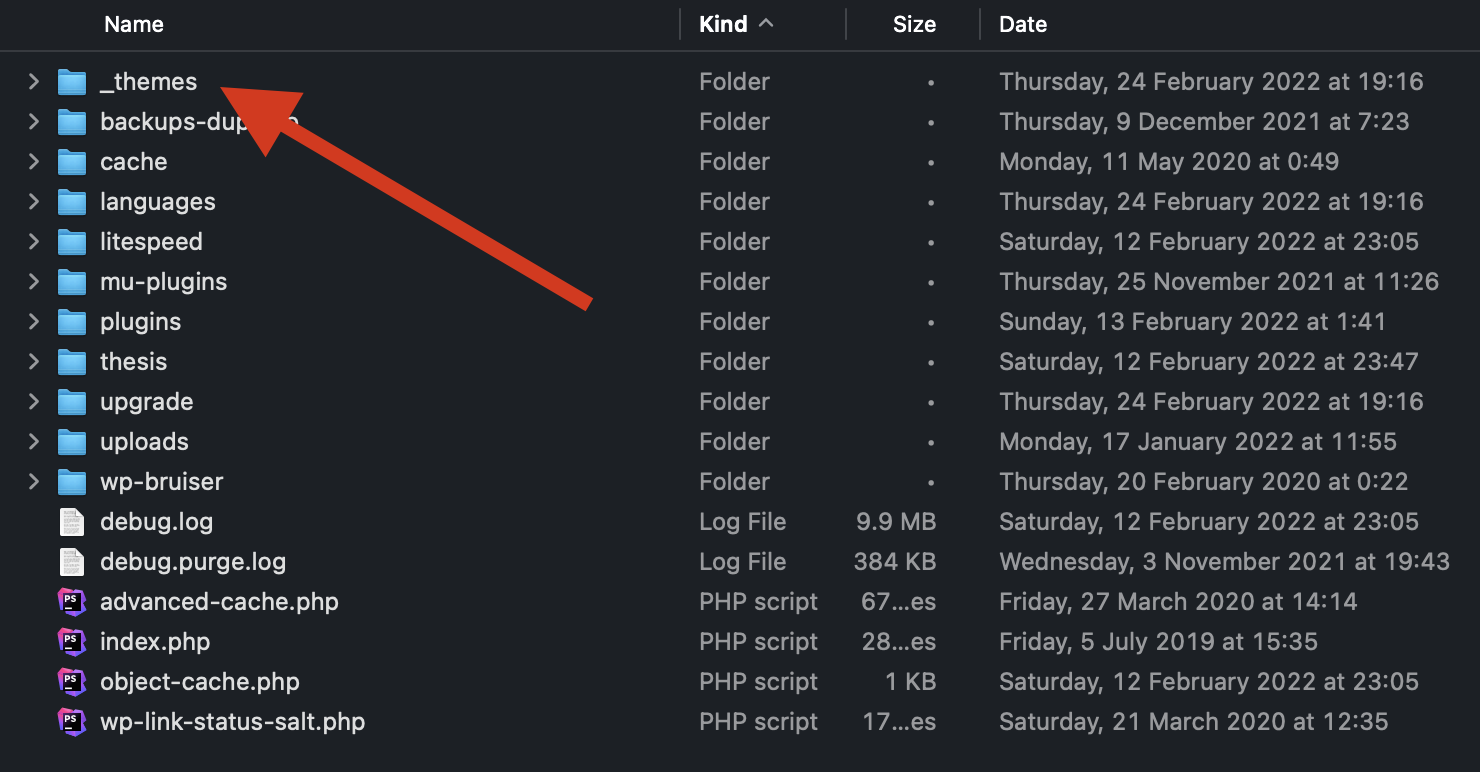The height and width of the screenshot is (772, 1480).
Task: Expand the plugins folder disclosure arrow
Action: 33,322
